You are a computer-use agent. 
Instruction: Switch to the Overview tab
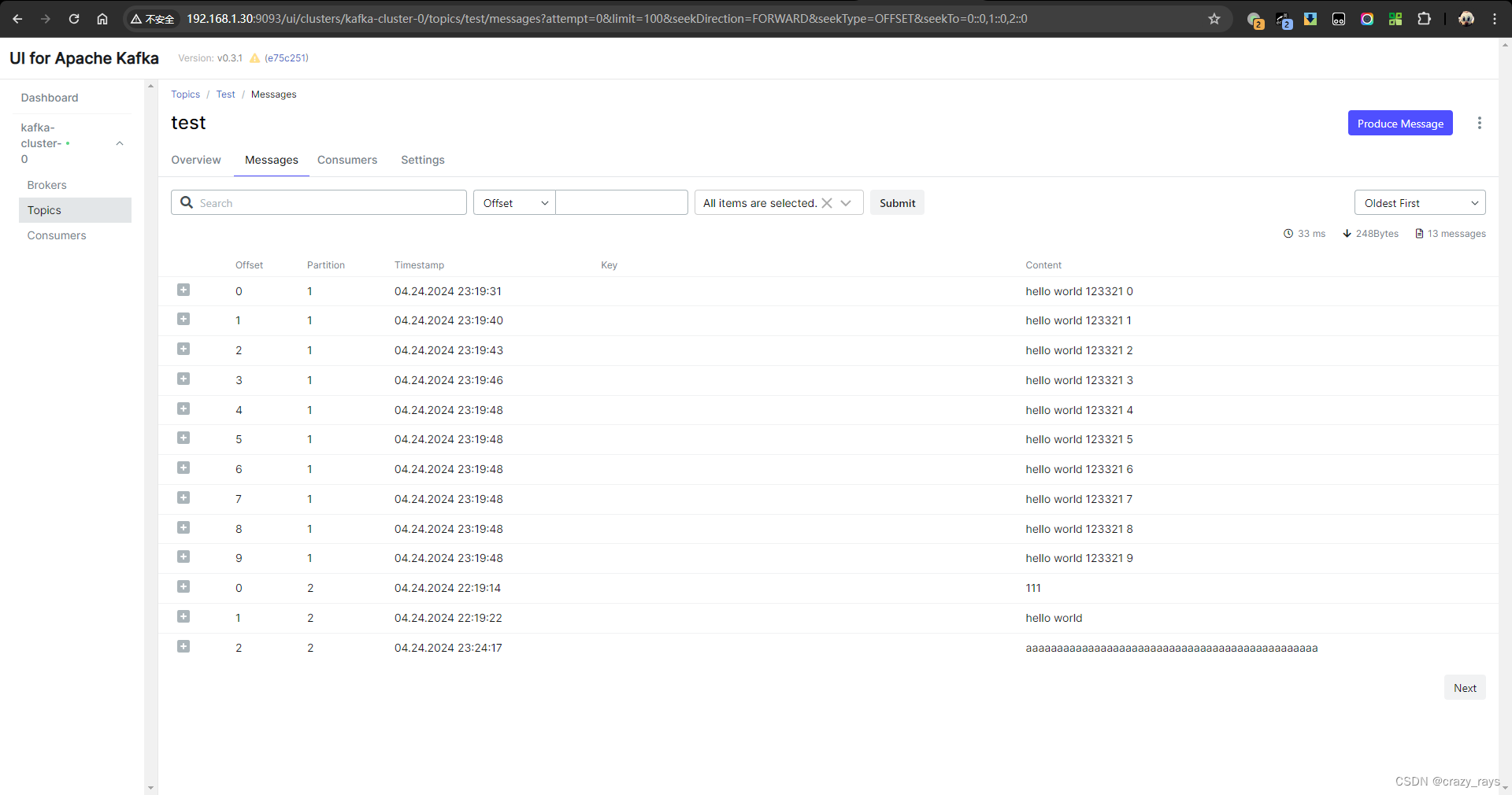coord(196,160)
